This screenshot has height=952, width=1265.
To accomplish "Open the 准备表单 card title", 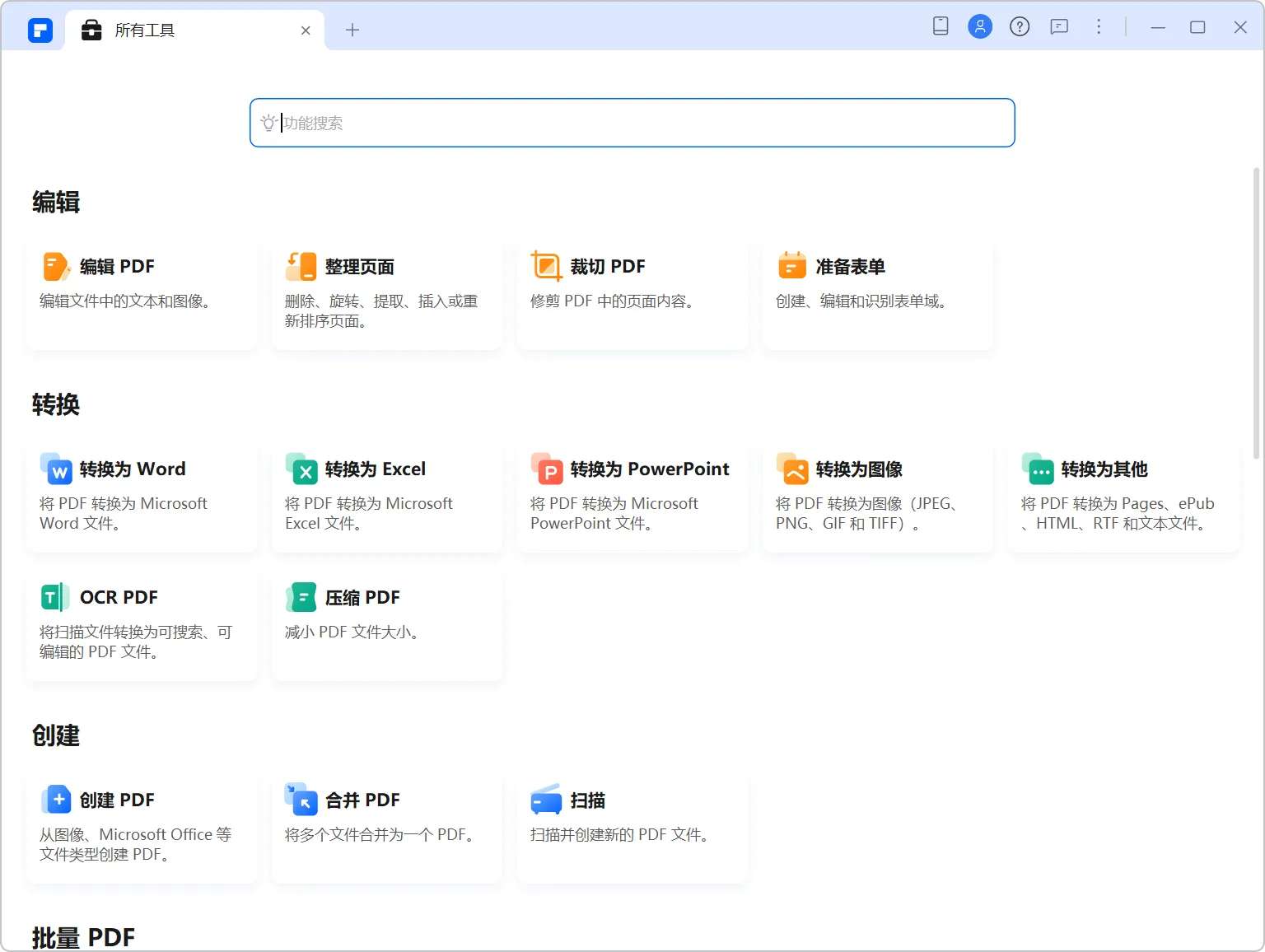I will click(851, 267).
